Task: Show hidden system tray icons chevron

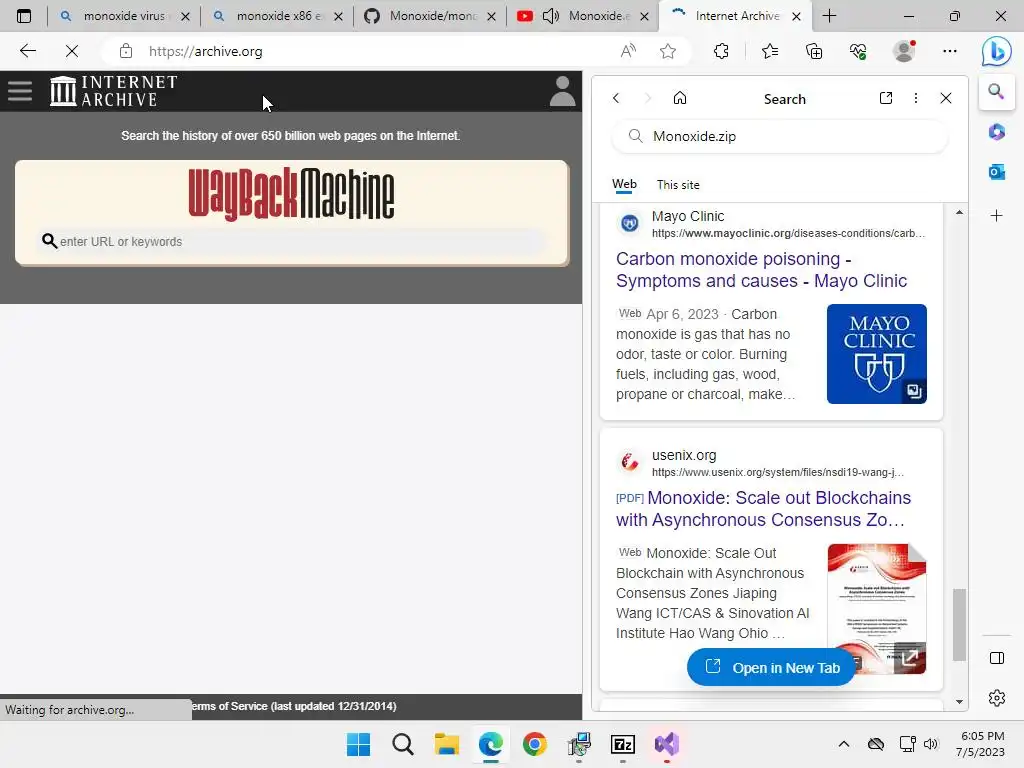Action: pyautogui.click(x=844, y=744)
